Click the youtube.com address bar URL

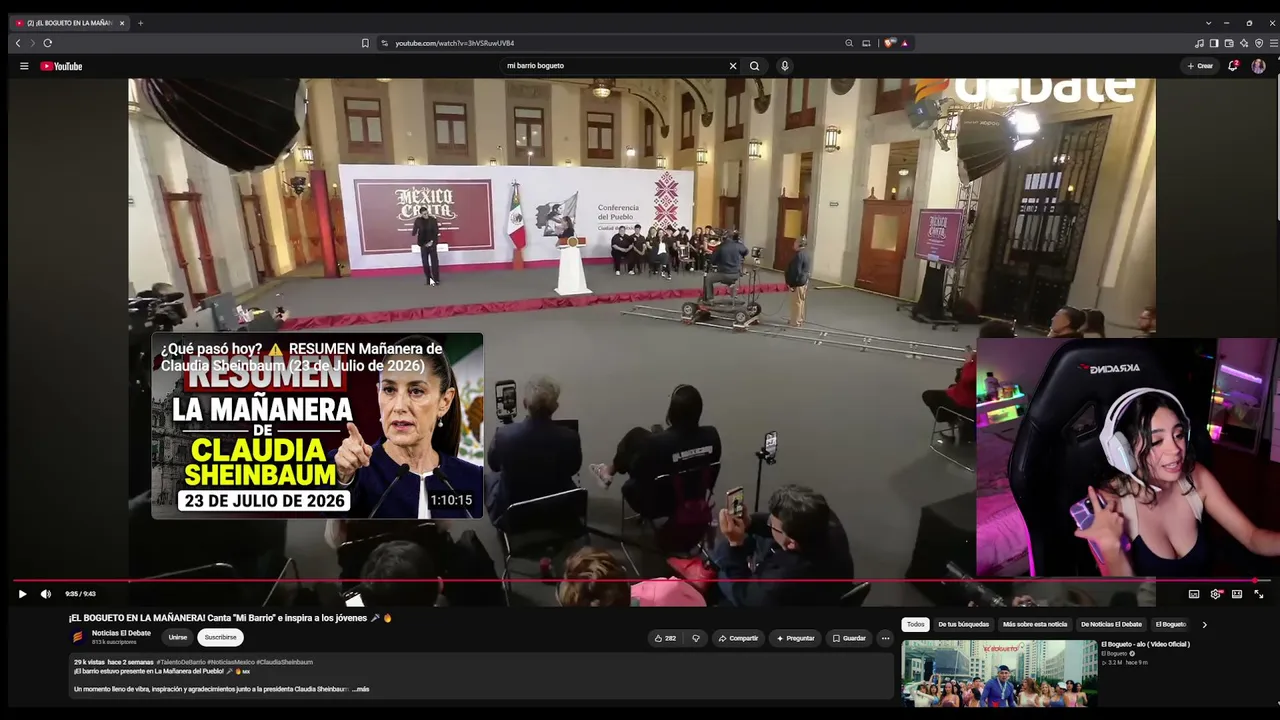pyautogui.click(x=454, y=43)
